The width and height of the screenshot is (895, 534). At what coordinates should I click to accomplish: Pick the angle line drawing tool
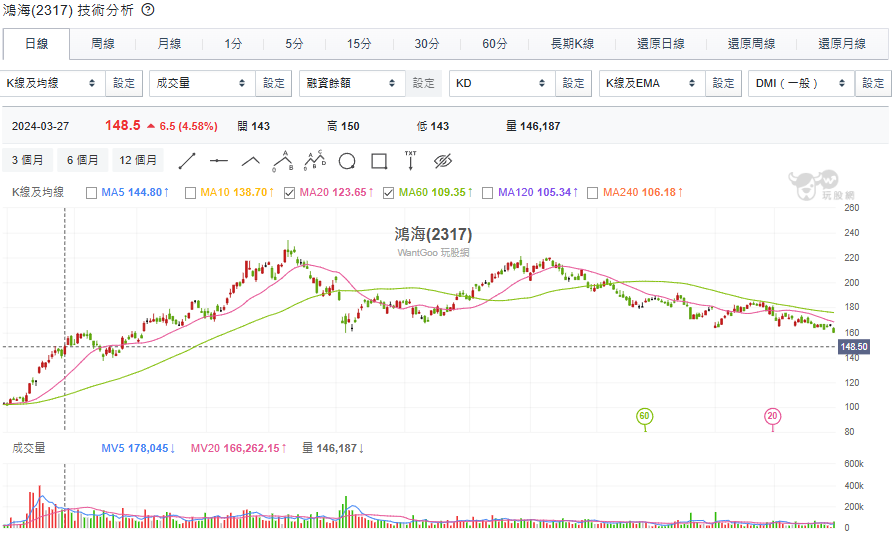[x=251, y=160]
